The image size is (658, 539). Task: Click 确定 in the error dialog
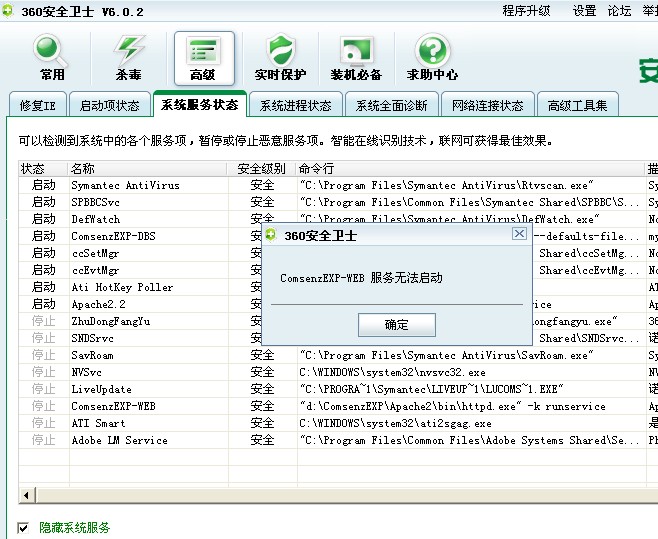(x=397, y=324)
